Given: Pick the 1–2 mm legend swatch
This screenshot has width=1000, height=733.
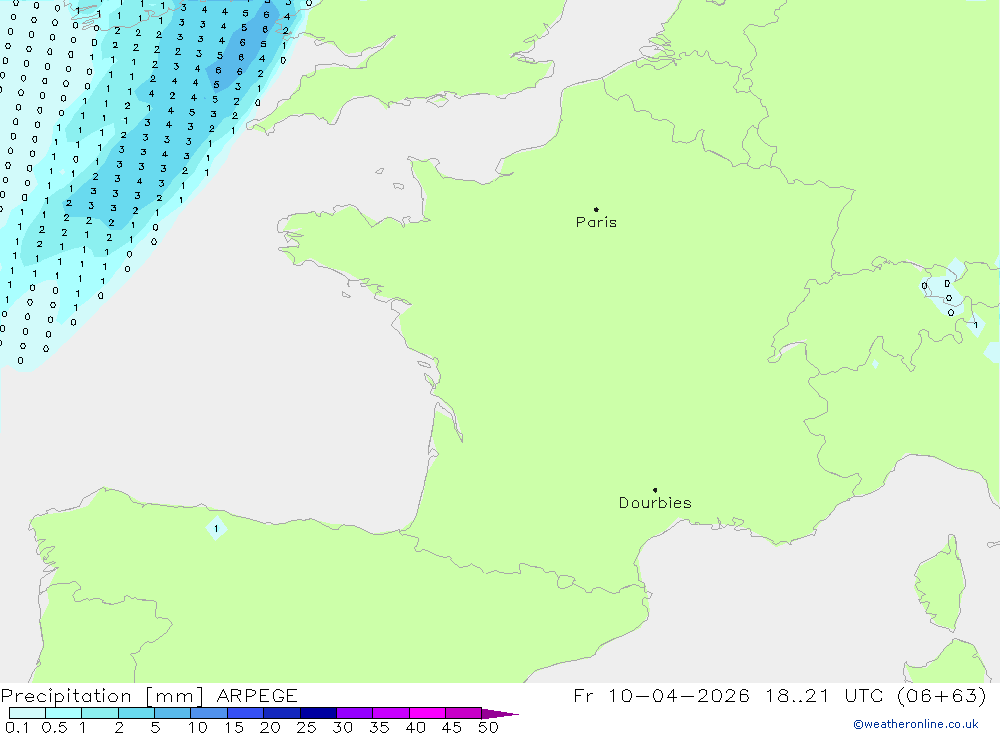Looking at the screenshot, I should tap(100, 713).
